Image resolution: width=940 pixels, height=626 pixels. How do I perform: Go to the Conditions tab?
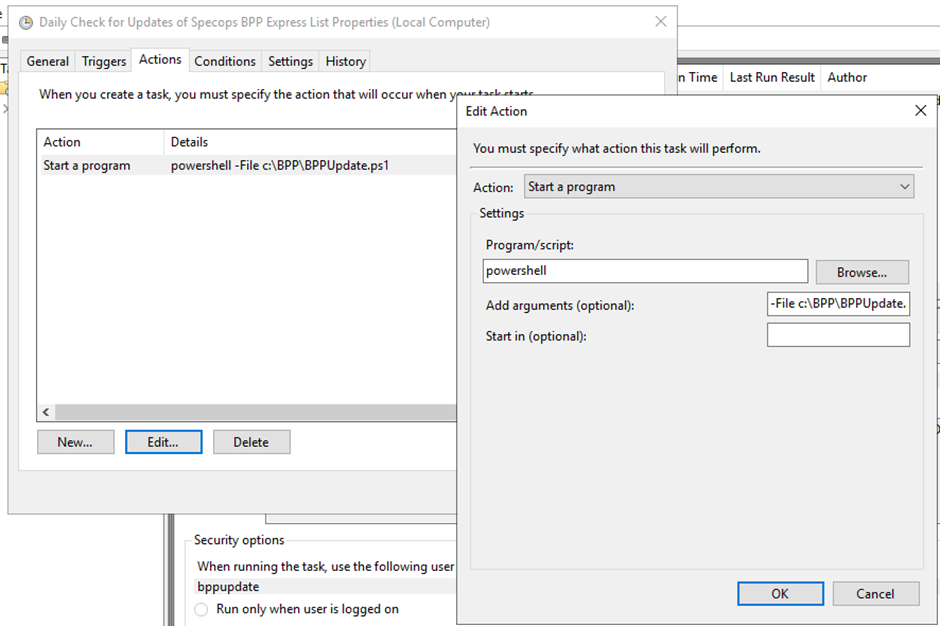[x=225, y=61]
